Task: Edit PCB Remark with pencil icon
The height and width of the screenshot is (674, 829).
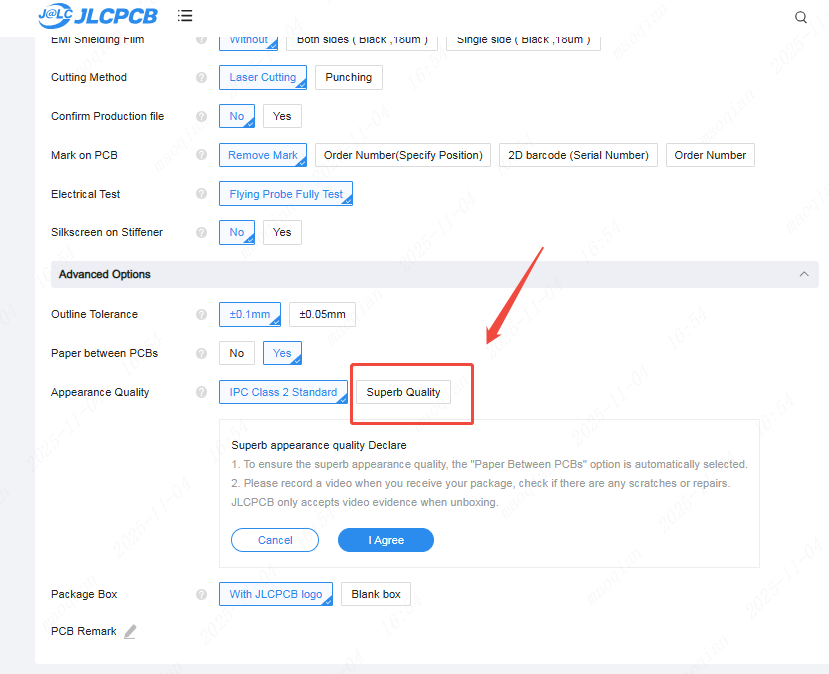Action: (130, 632)
